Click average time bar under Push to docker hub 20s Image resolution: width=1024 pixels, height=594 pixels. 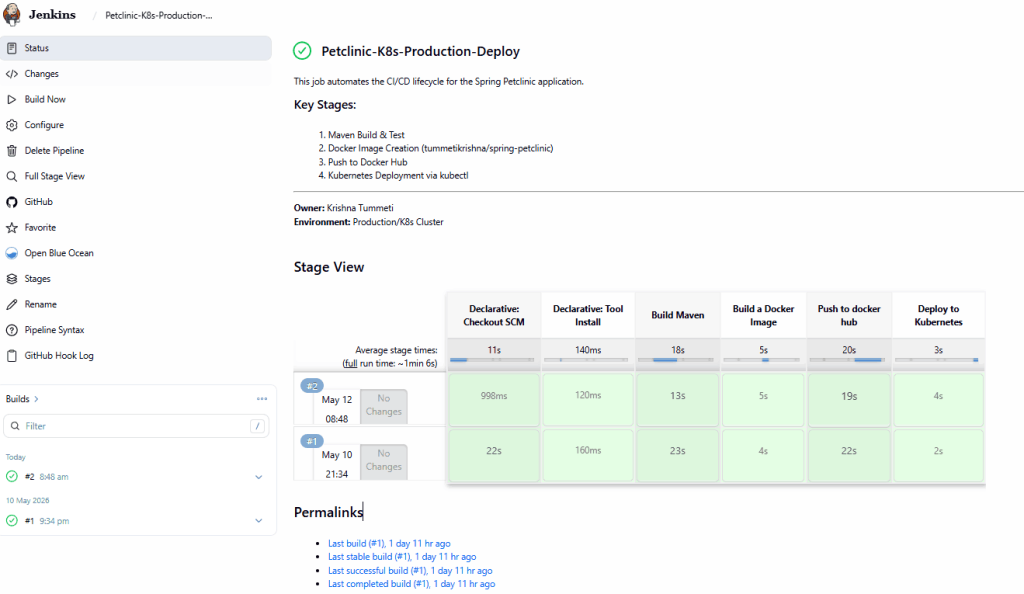click(847, 360)
